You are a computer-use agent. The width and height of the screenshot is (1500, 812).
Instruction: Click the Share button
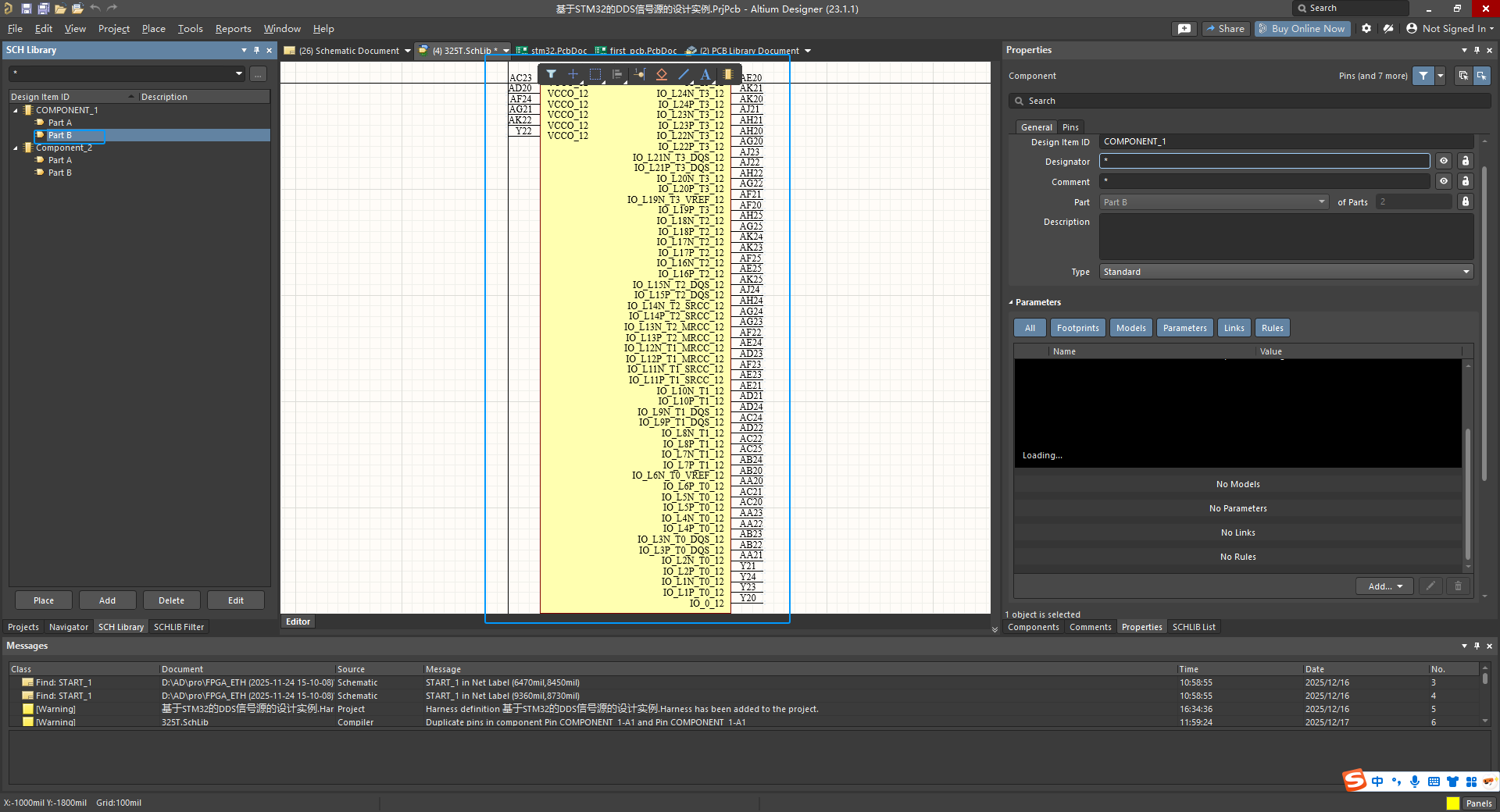coord(1225,28)
